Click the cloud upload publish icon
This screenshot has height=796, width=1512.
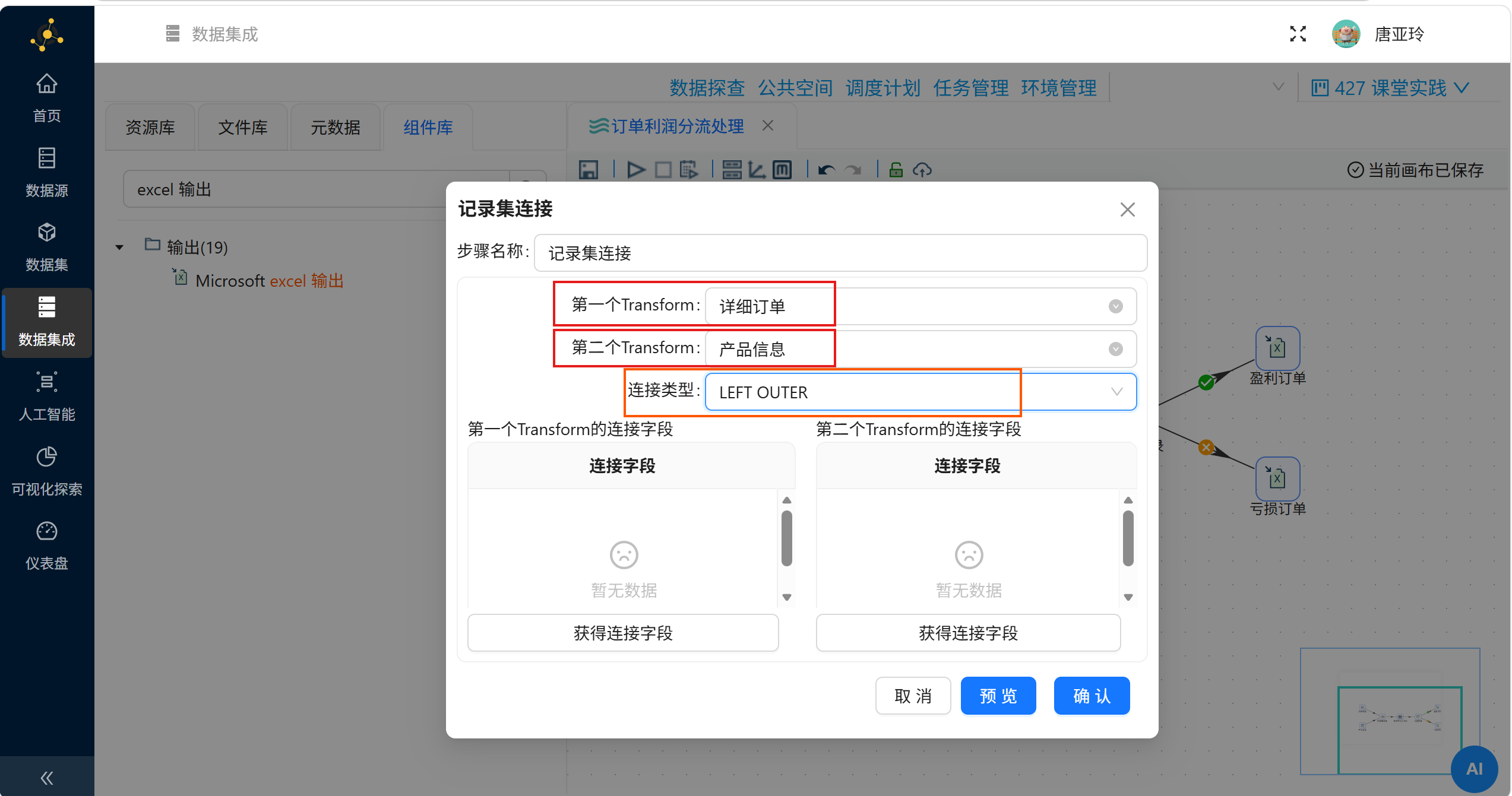pyautogui.click(x=922, y=170)
